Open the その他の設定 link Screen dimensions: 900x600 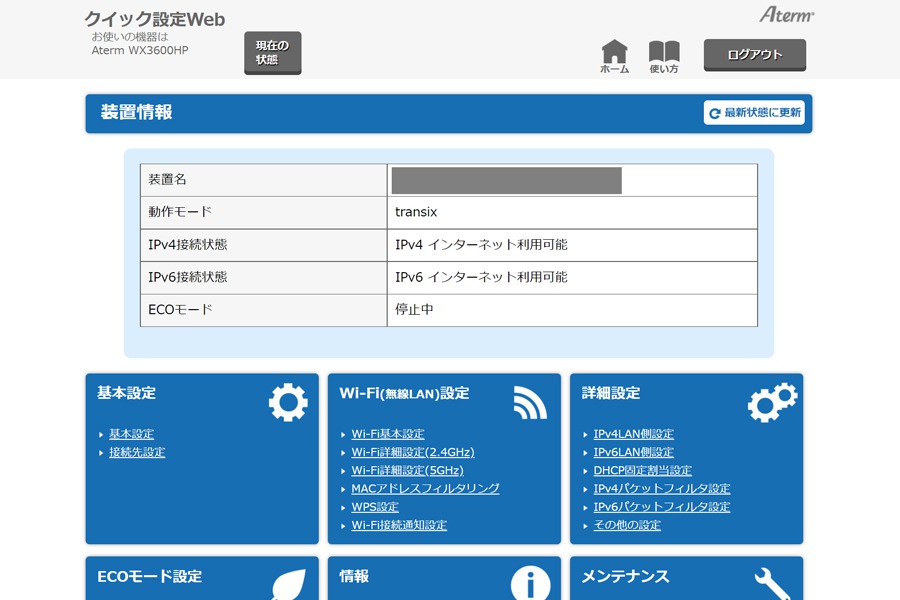[x=627, y=525]
